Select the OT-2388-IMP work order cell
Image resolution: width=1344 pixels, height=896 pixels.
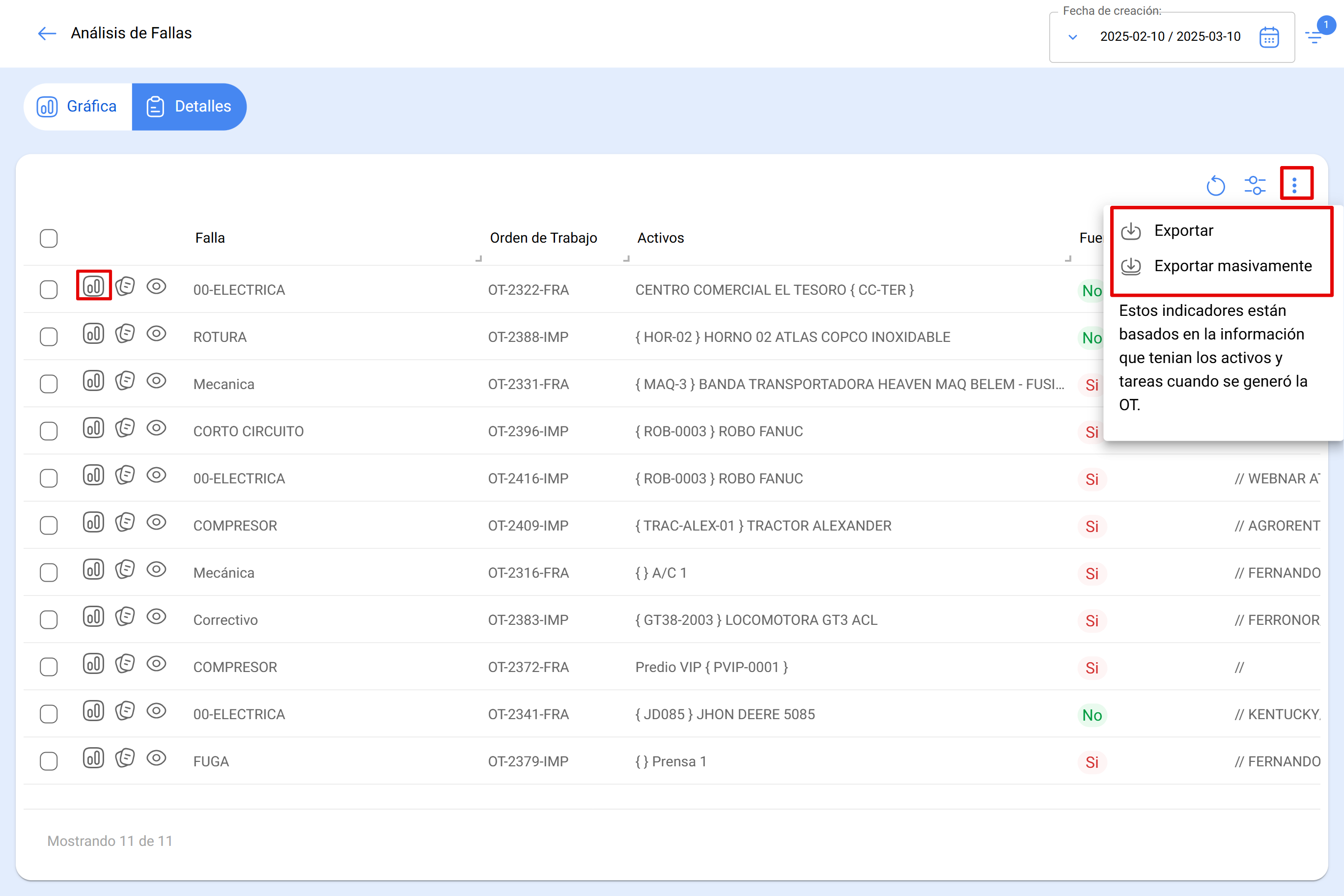(x=528, y=337)
